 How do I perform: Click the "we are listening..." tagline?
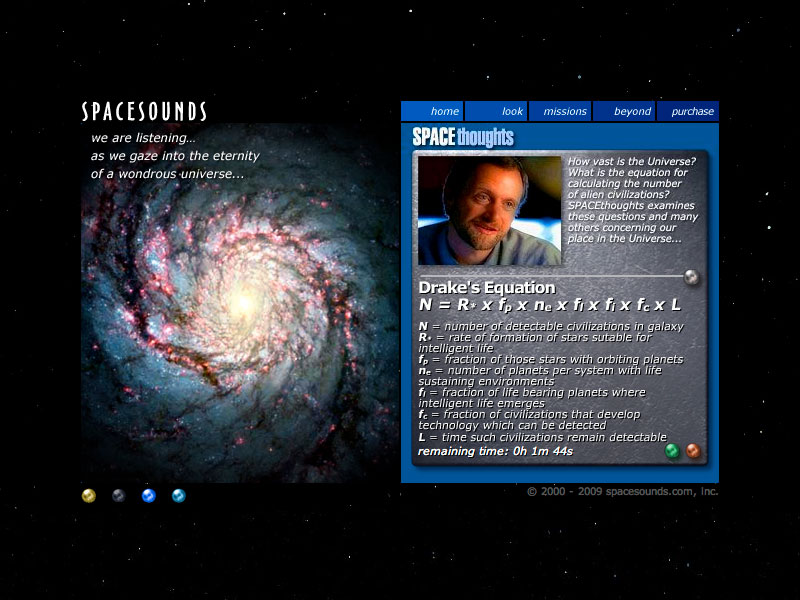click(143, 138)
